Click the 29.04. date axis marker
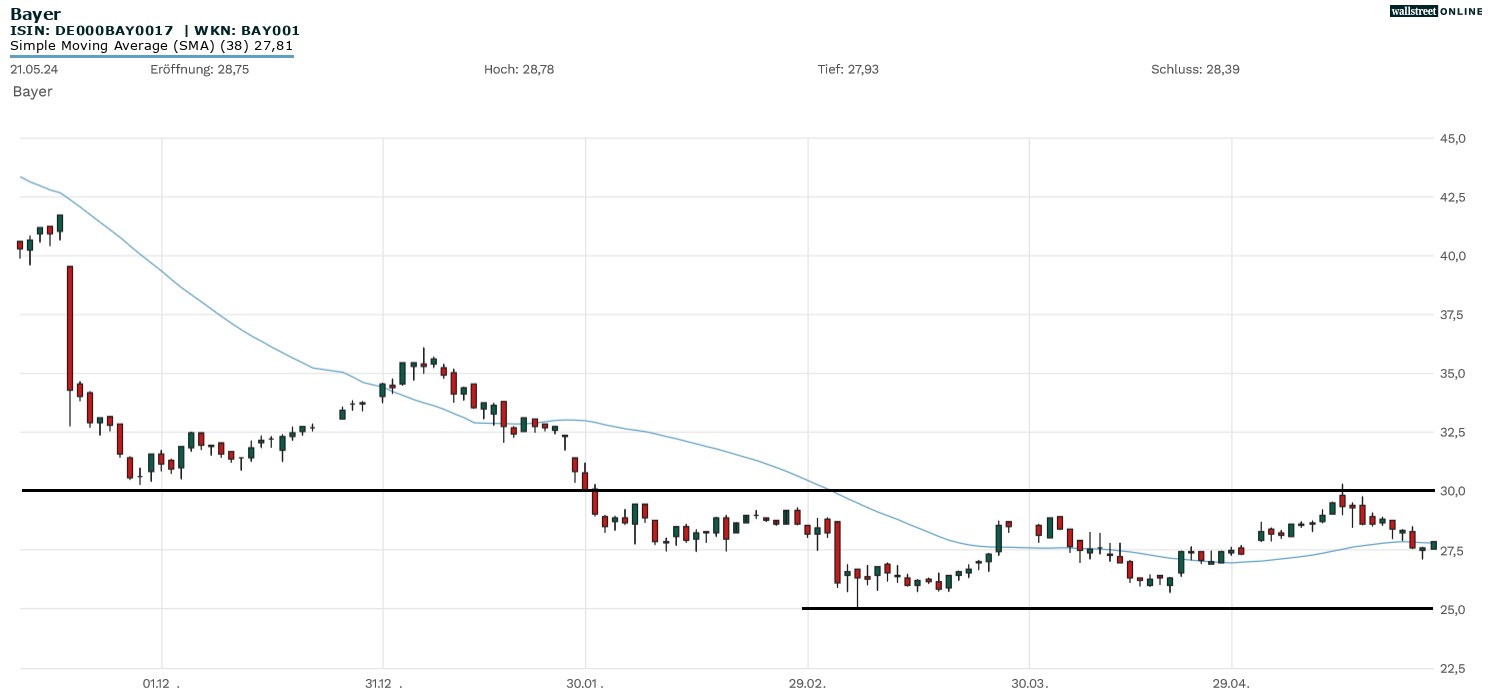Screen dimensions: 1490x689 [1232, 683]
